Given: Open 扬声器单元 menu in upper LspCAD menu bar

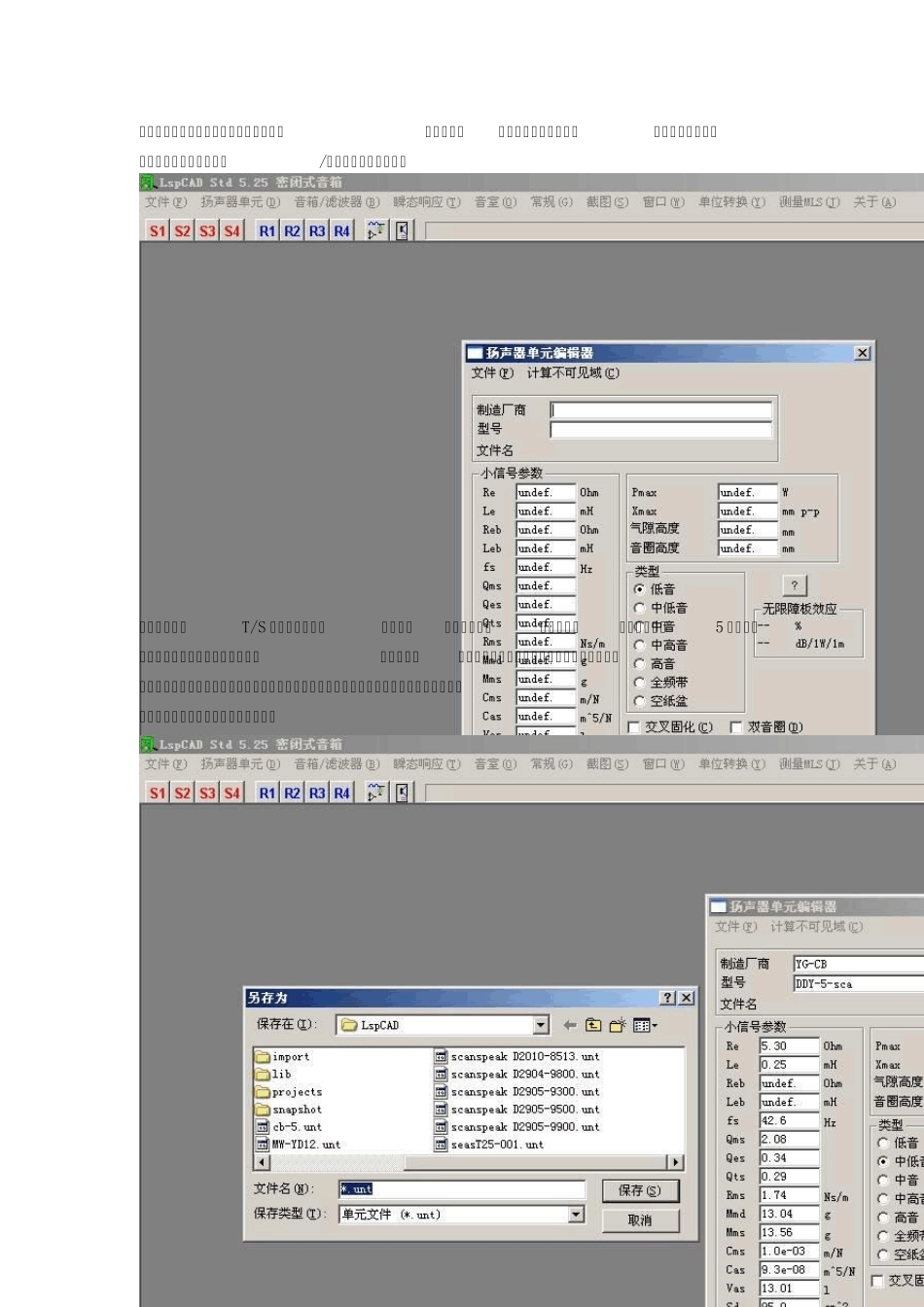Looking at the screenshot, I should click(240, 202).
